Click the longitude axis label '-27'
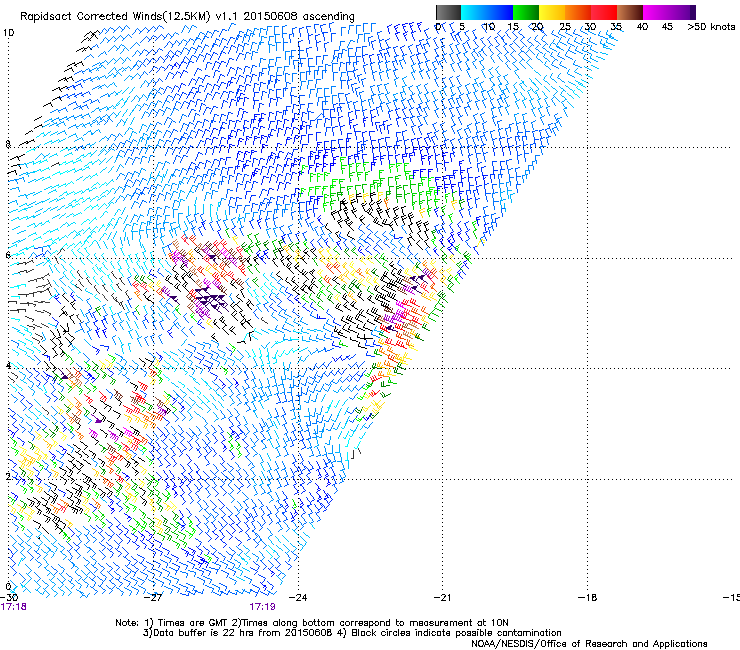Screen dimensions: 740x650 (x=153, y=597)
